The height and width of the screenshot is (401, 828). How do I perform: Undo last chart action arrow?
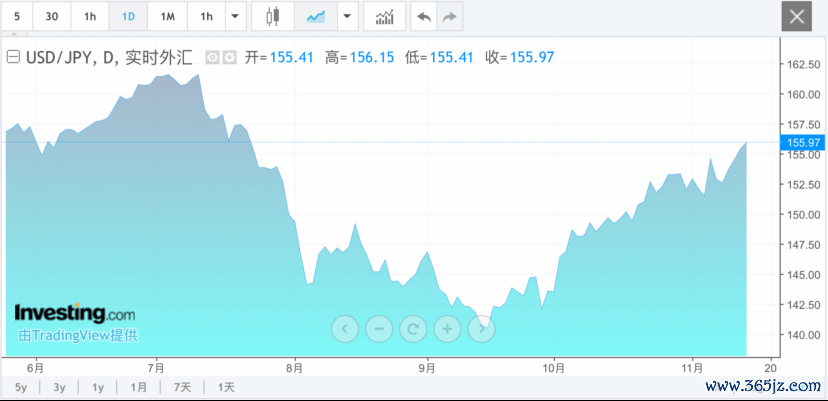424,16
